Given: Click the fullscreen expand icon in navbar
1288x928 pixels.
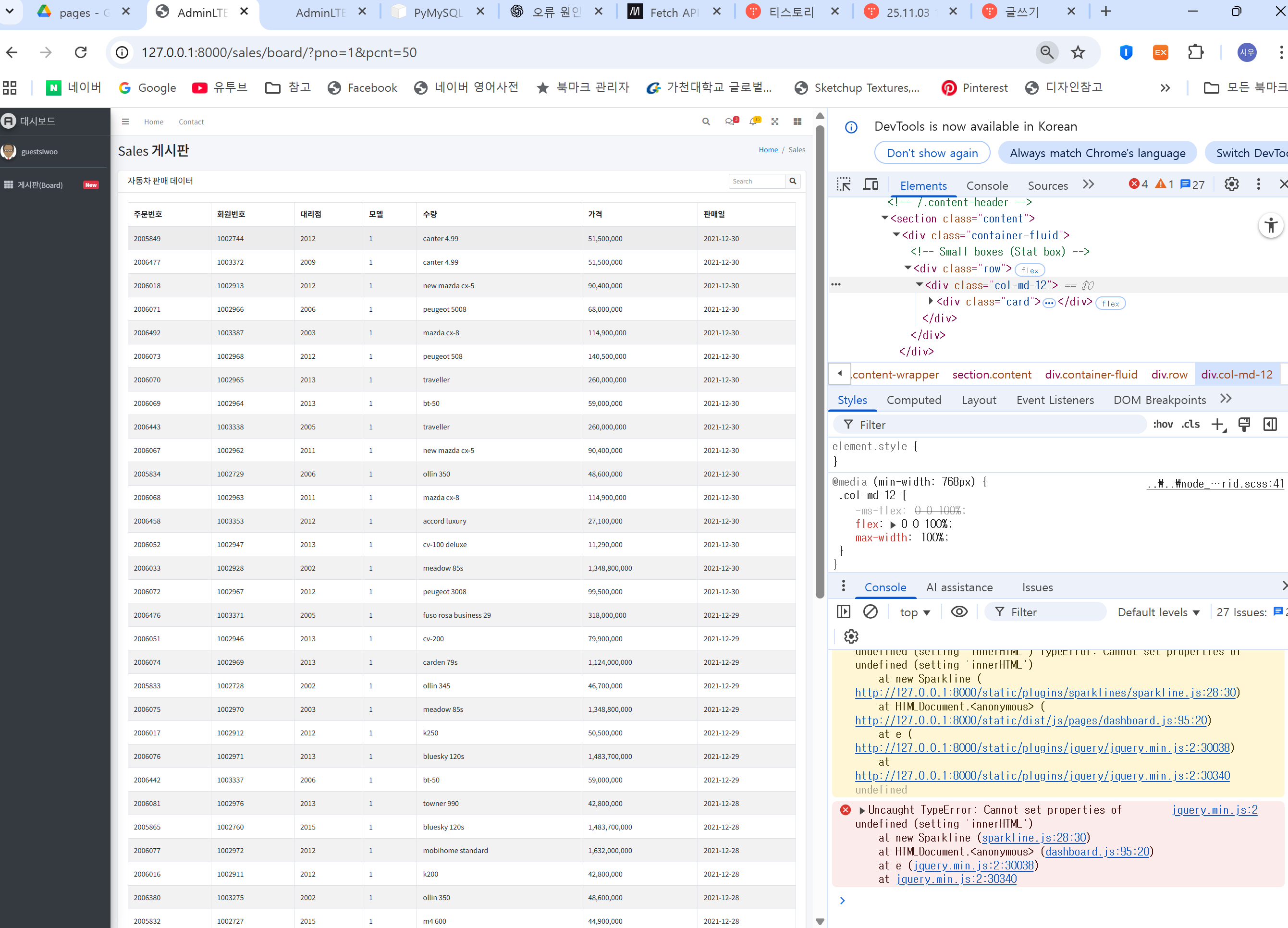Looking at the screenshot, I should coord(774,122).
